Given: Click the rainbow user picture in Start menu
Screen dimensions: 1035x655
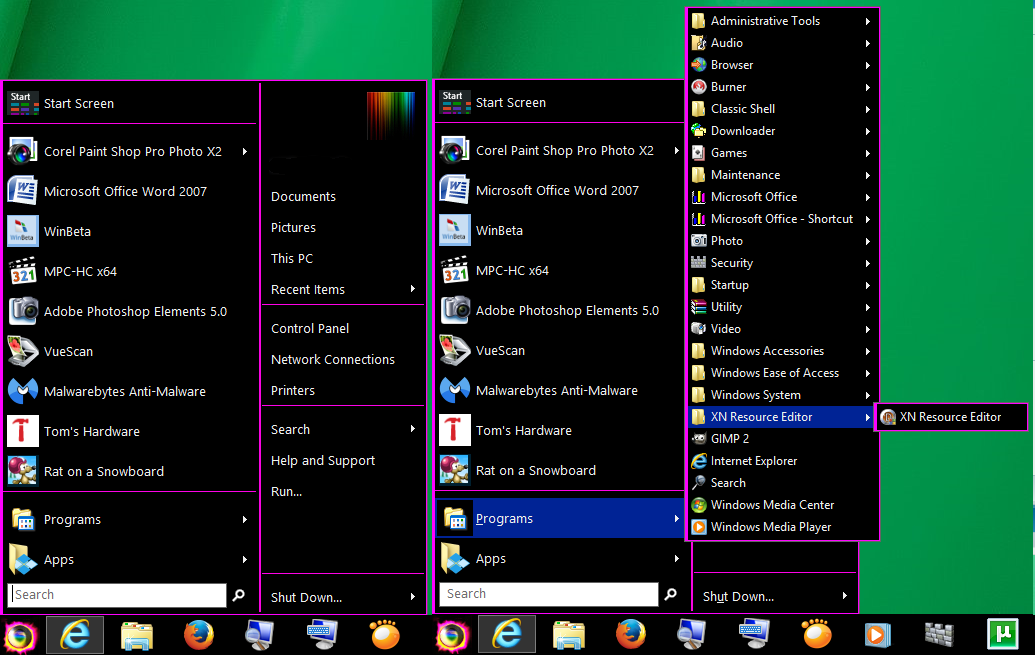Looking at the screenshot, I should click(391, 116).
